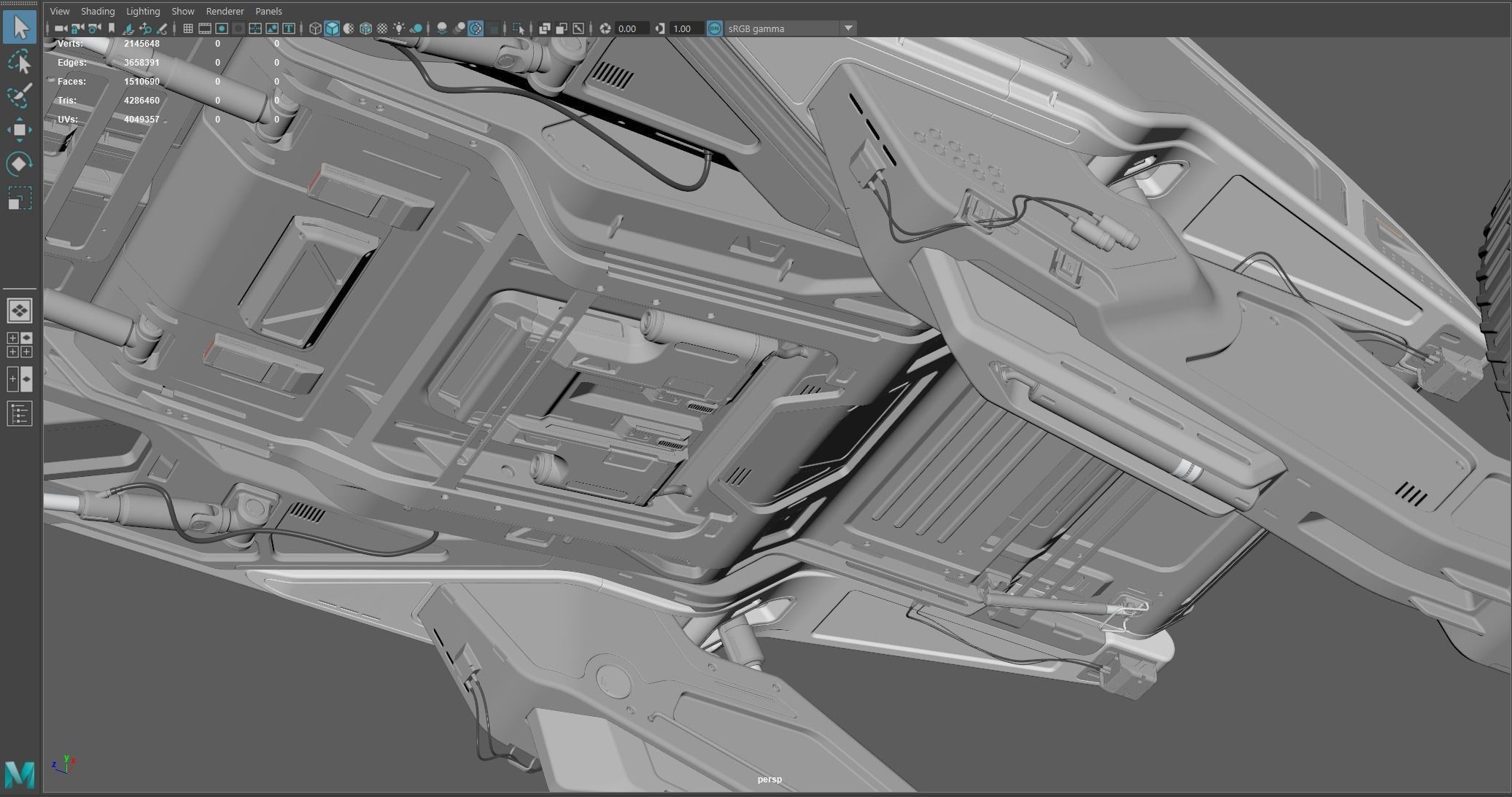This screenshot has height=797, width=1512.
Task: Open the sRGB gamma view transform dropdown
Action: tap(848, 28)
